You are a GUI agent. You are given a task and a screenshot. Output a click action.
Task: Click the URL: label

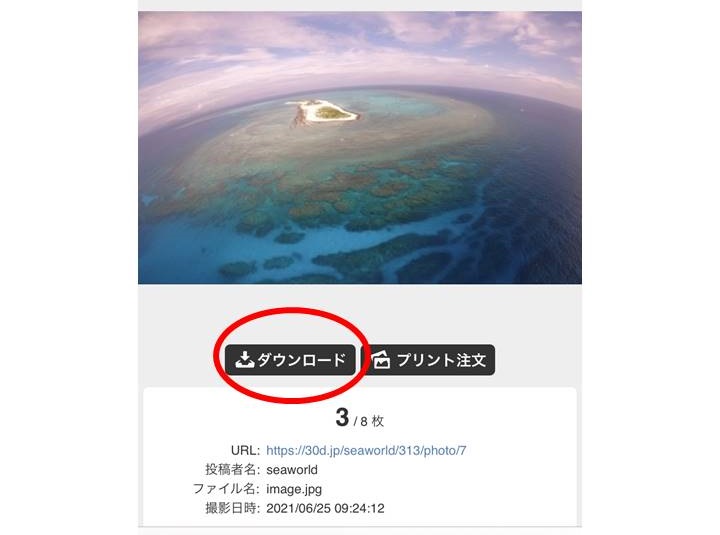tap(245, 450)
